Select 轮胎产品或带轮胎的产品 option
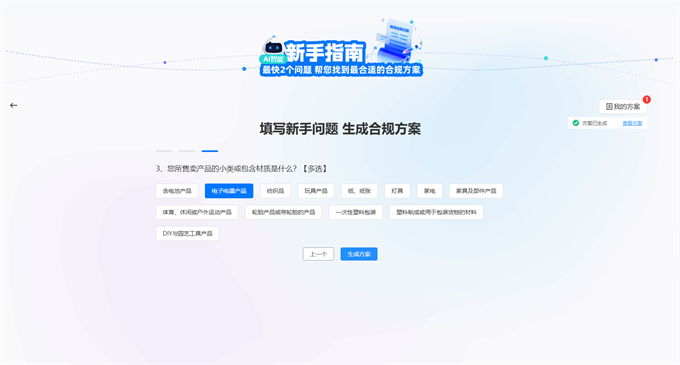Viewport: 680px width, 365px height. (x=284, y=212)
